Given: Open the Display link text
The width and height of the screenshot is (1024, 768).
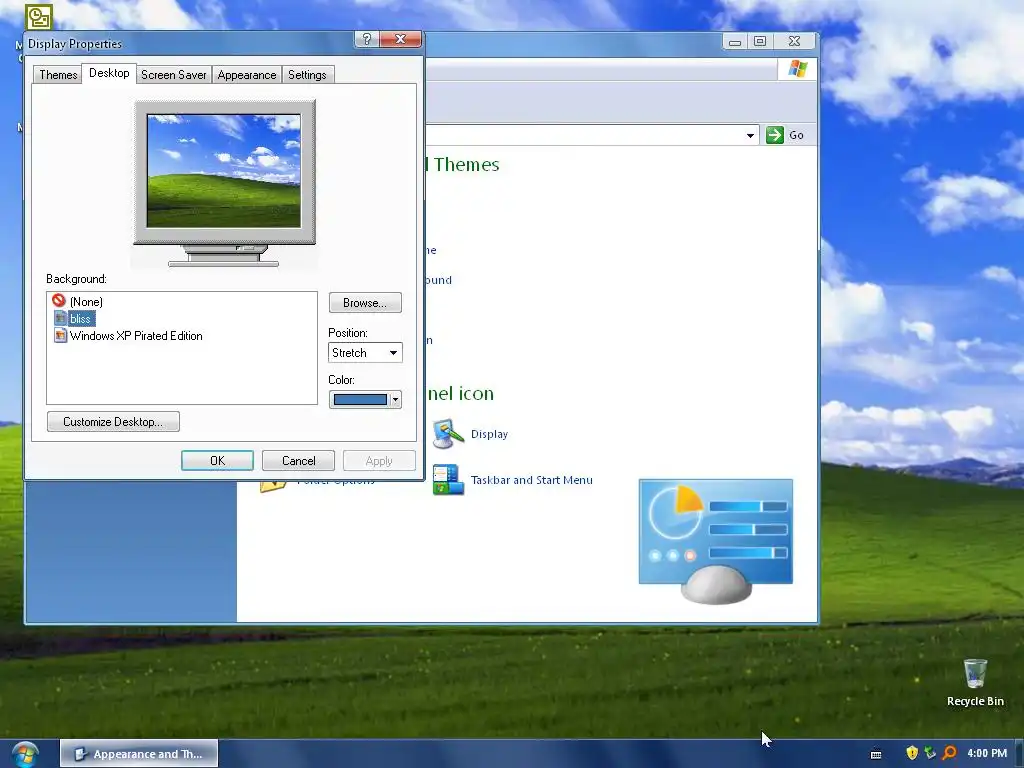Looking at the screenshot, I should click(489, 434).
